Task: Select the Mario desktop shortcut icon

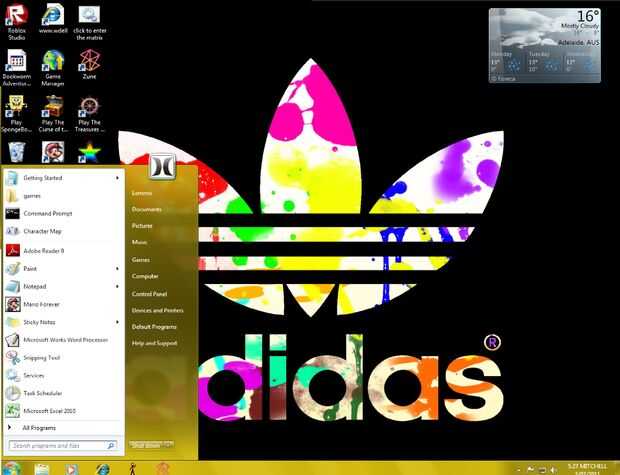Action: [53, 152]
